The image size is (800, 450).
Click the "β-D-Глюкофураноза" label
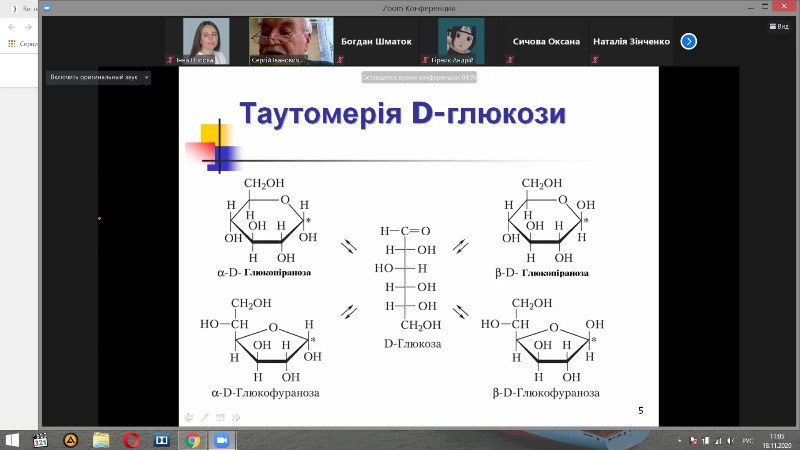coord(546,393)
